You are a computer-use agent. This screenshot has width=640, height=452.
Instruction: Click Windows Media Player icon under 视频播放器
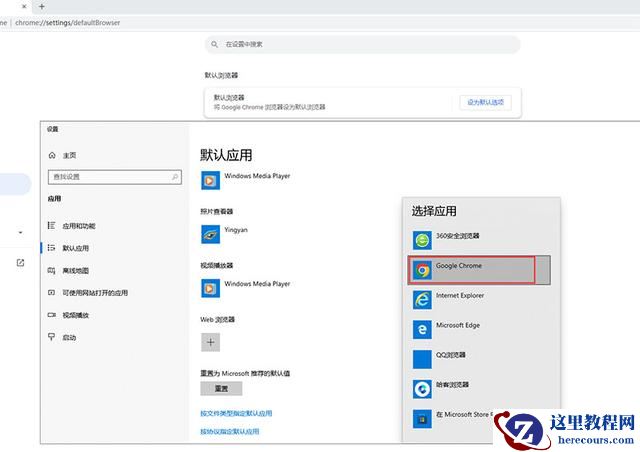211,288
